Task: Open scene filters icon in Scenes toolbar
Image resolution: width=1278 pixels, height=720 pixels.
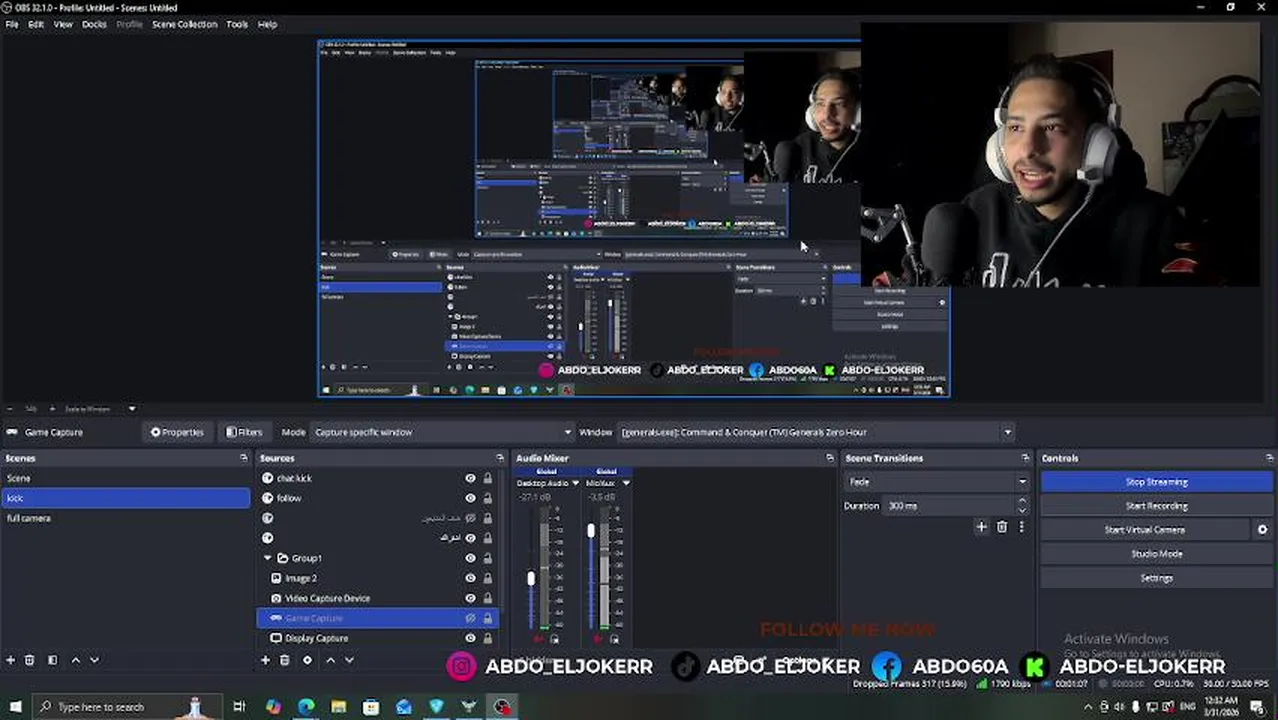Action: click(52, 660)
